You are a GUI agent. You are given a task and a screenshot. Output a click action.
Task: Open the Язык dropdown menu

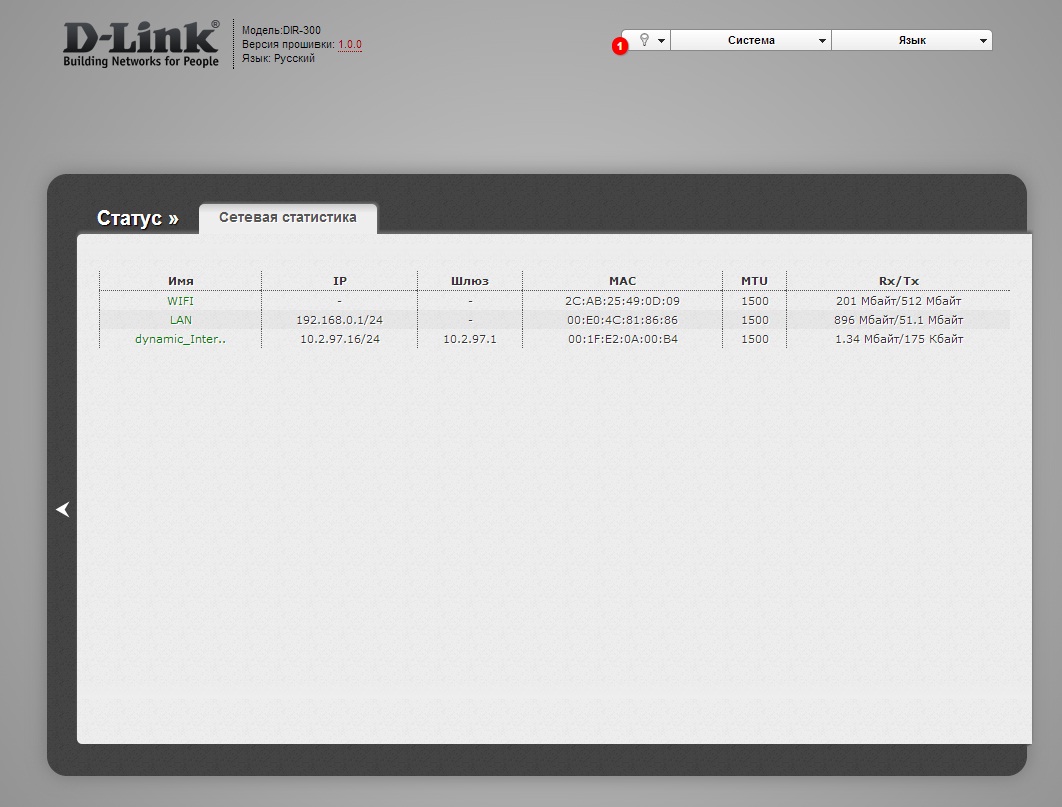[x=912, y=40]
